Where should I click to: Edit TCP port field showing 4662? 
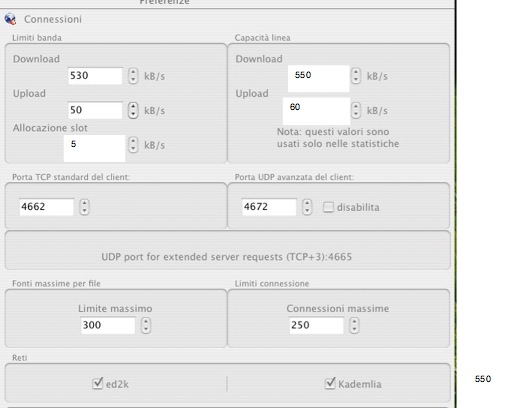47,207
